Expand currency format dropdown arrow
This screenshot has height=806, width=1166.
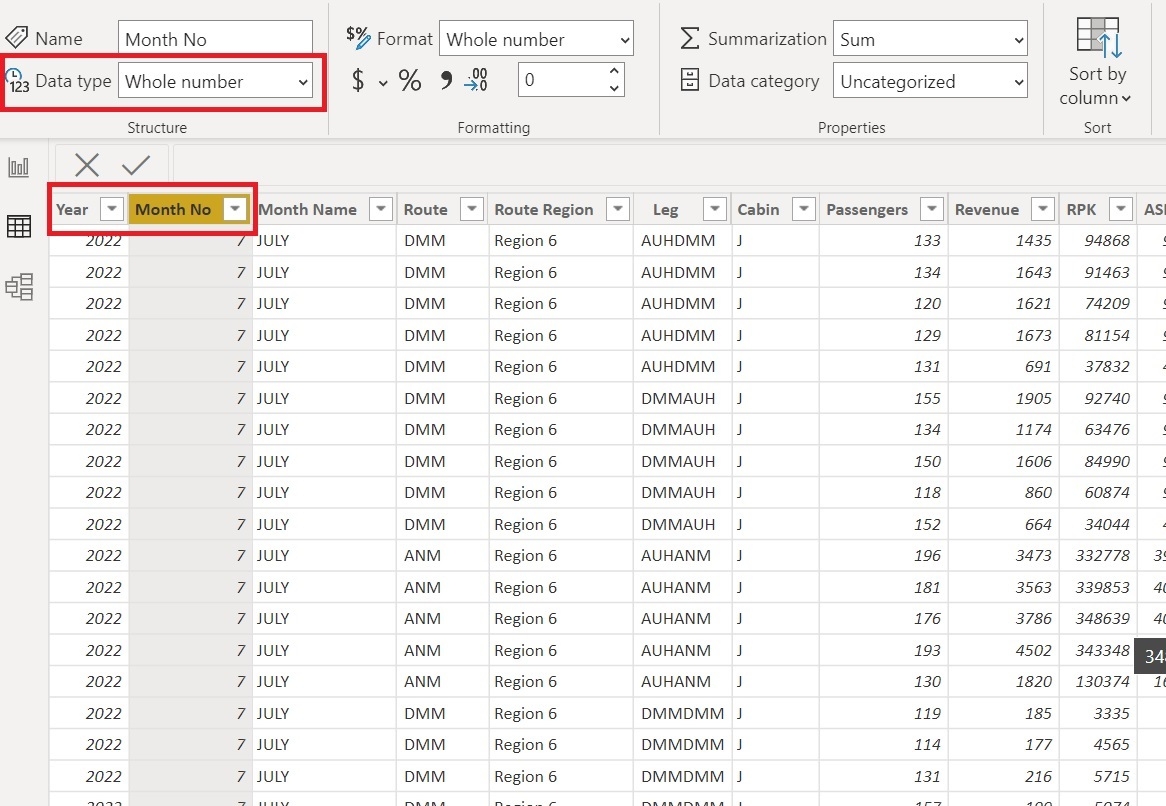[383, 83]
